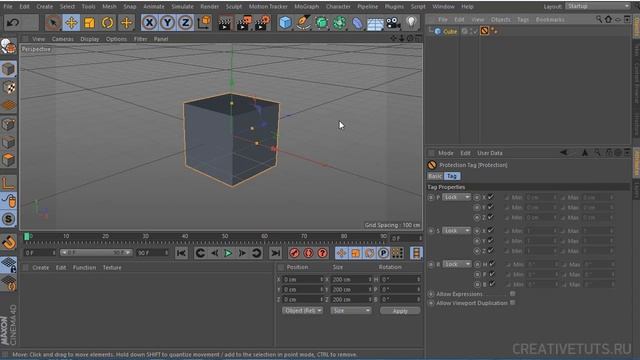Open the Size mode dropdown
Image resolution: width=640 pixels, height=360 pixels.
(x=351, y=311)
